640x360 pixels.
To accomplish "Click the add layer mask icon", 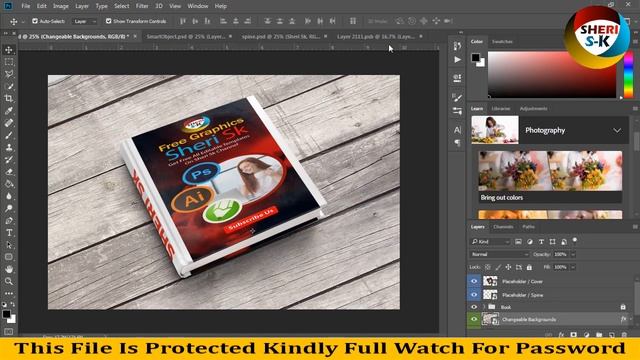I will click(x=573, y=334).
